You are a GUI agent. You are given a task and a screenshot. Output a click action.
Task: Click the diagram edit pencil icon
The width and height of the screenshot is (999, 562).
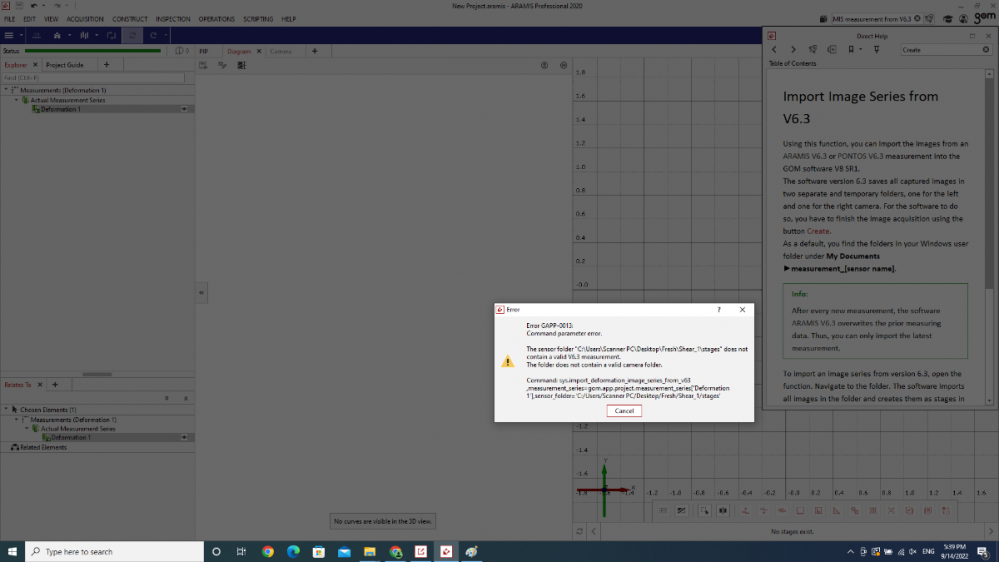222,65
